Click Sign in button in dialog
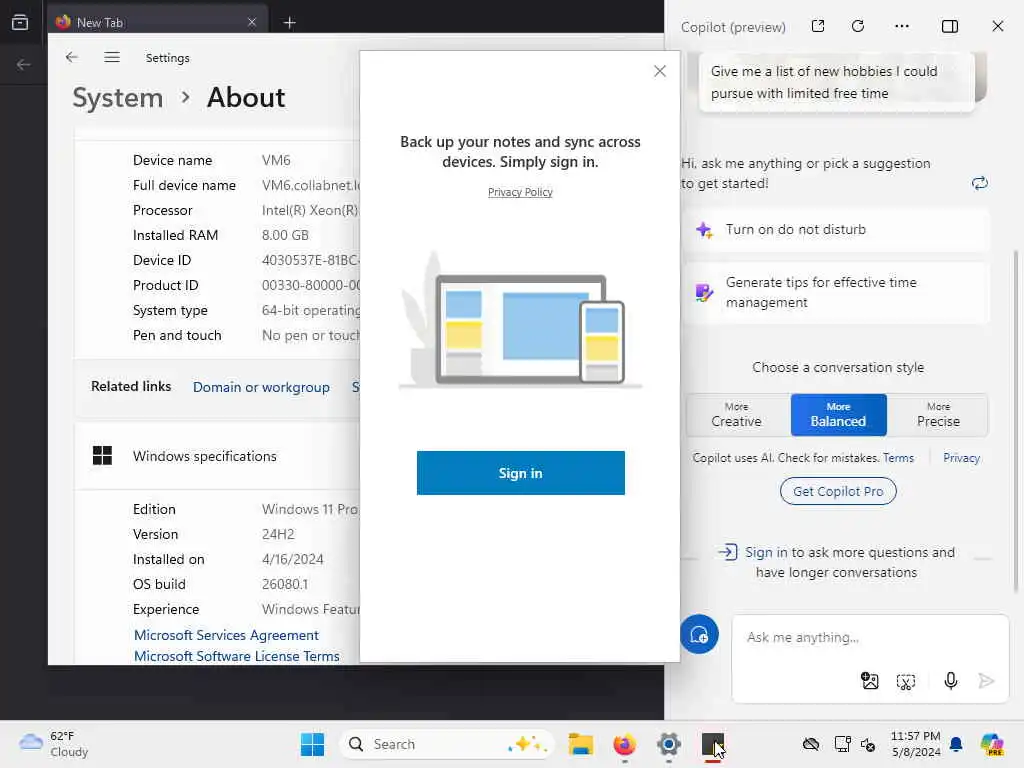The image size is (1024, 768). [x=520, y=473]
